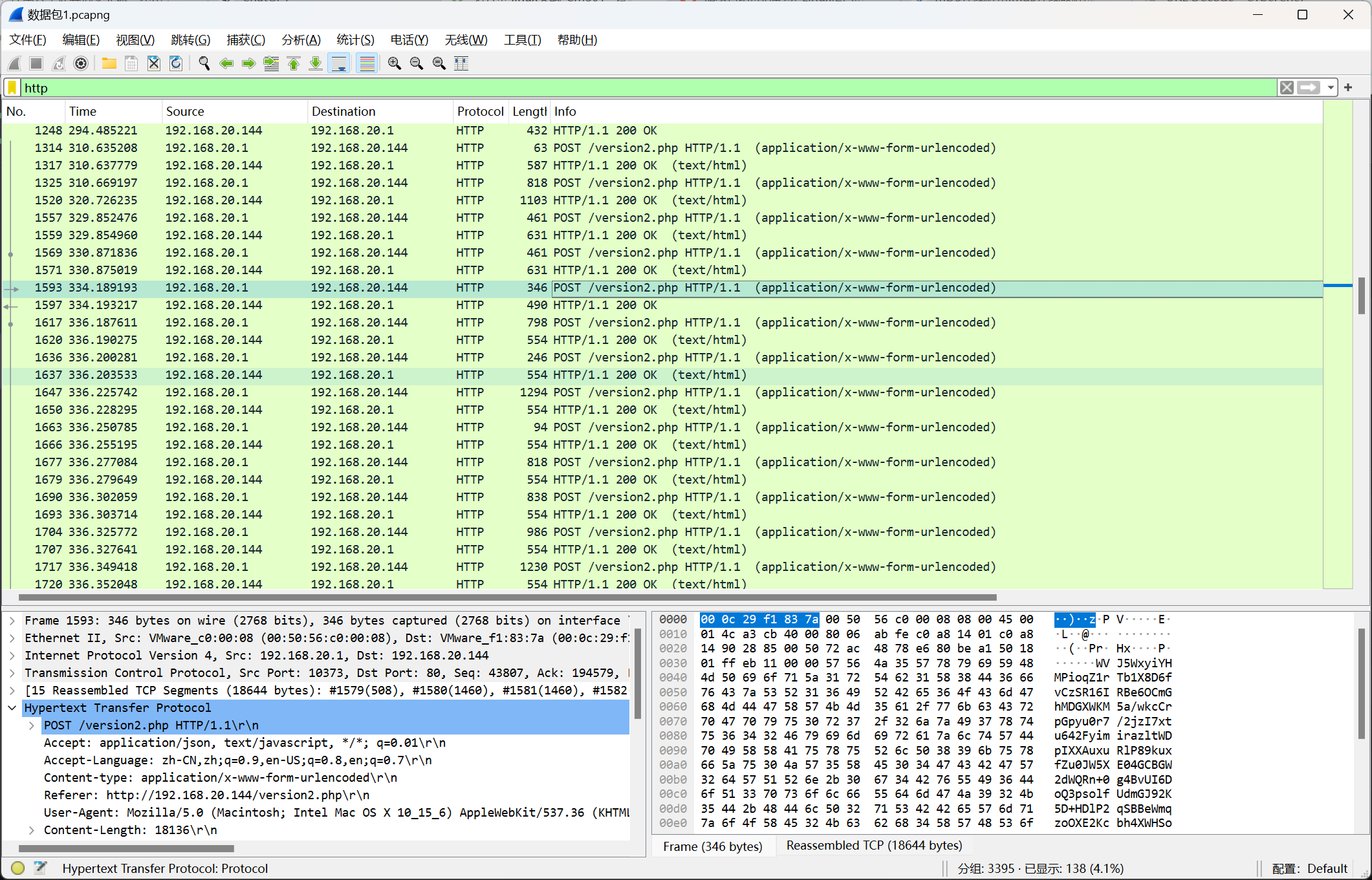Open the 统计(S) menu

pyautogui.click(x=355, y=40)
